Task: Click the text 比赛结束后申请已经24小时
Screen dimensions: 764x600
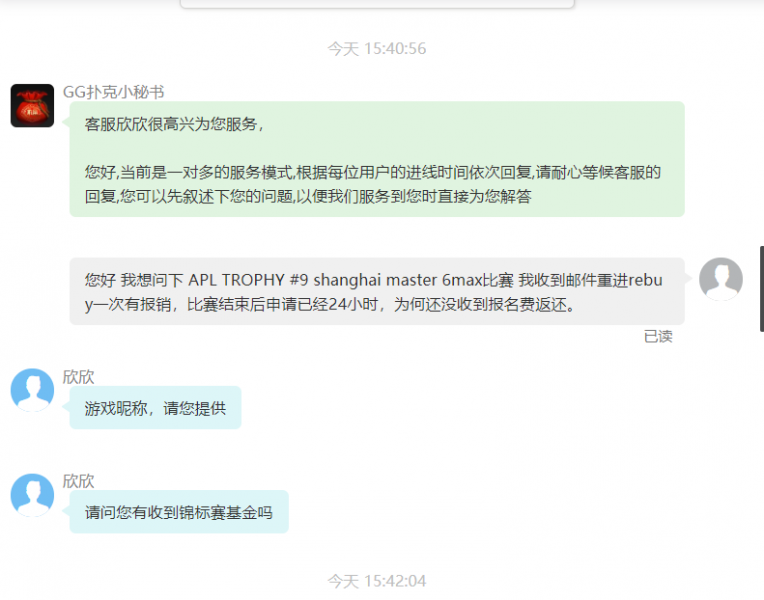Action: click(283, 305)
